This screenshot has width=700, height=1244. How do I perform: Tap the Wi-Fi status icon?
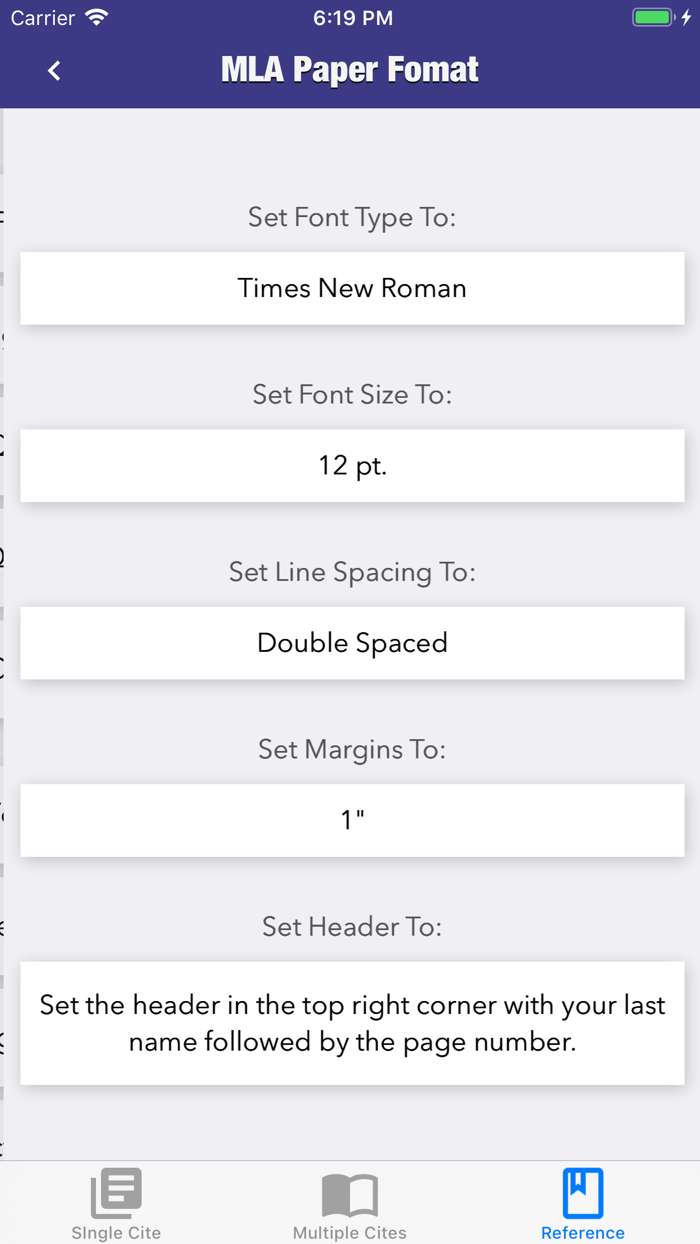point(97,18)
